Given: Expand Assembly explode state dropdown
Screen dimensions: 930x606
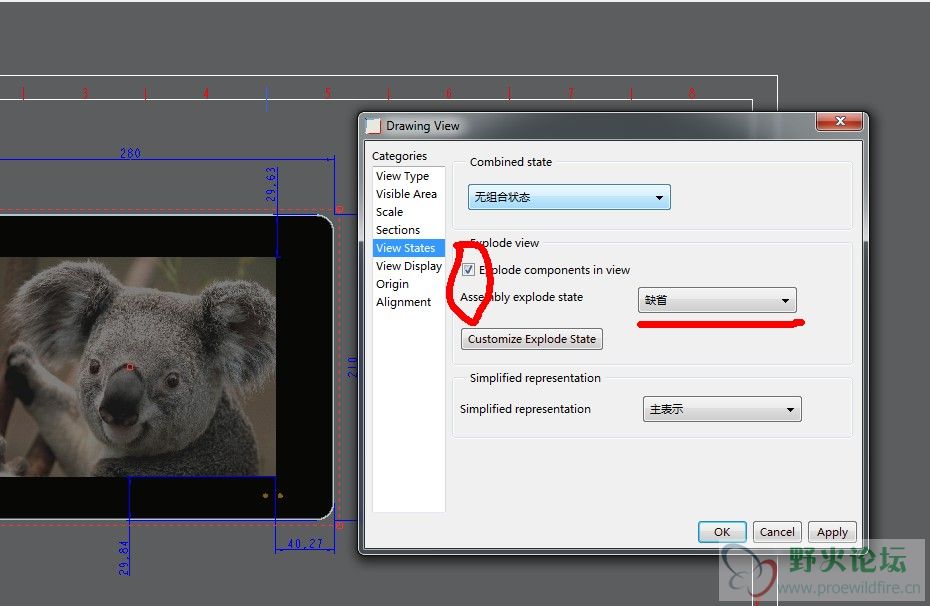Looking at the screenshot, I should coord(717,301).
